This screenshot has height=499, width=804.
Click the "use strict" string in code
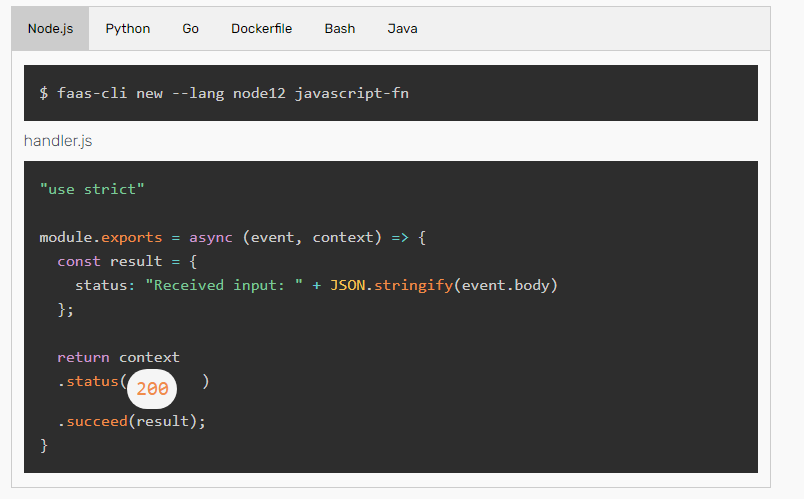[x=92, y=189]
